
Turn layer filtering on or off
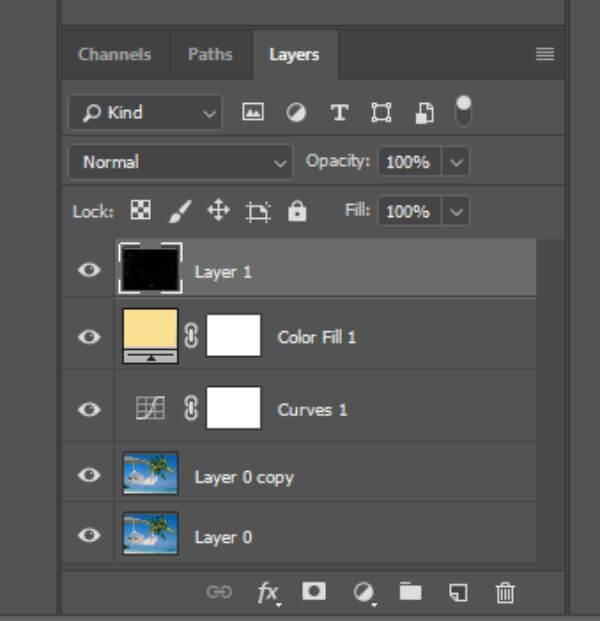click(463, 110)
